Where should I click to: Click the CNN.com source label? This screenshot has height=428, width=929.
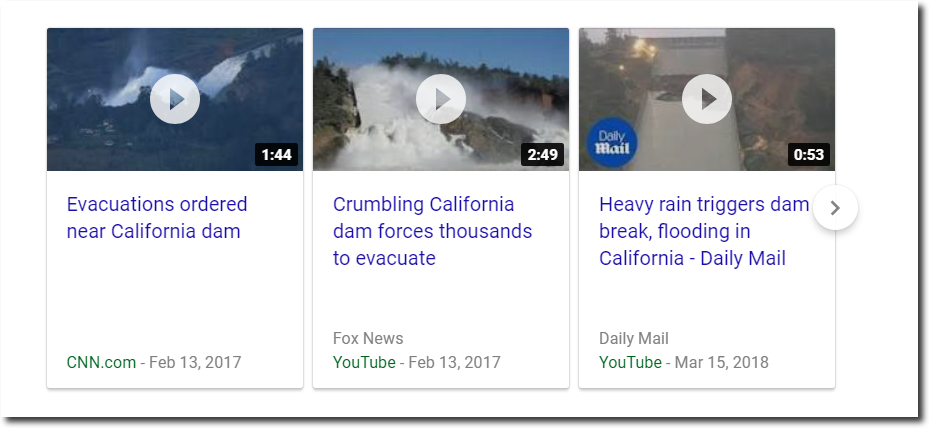click(101, 362)
